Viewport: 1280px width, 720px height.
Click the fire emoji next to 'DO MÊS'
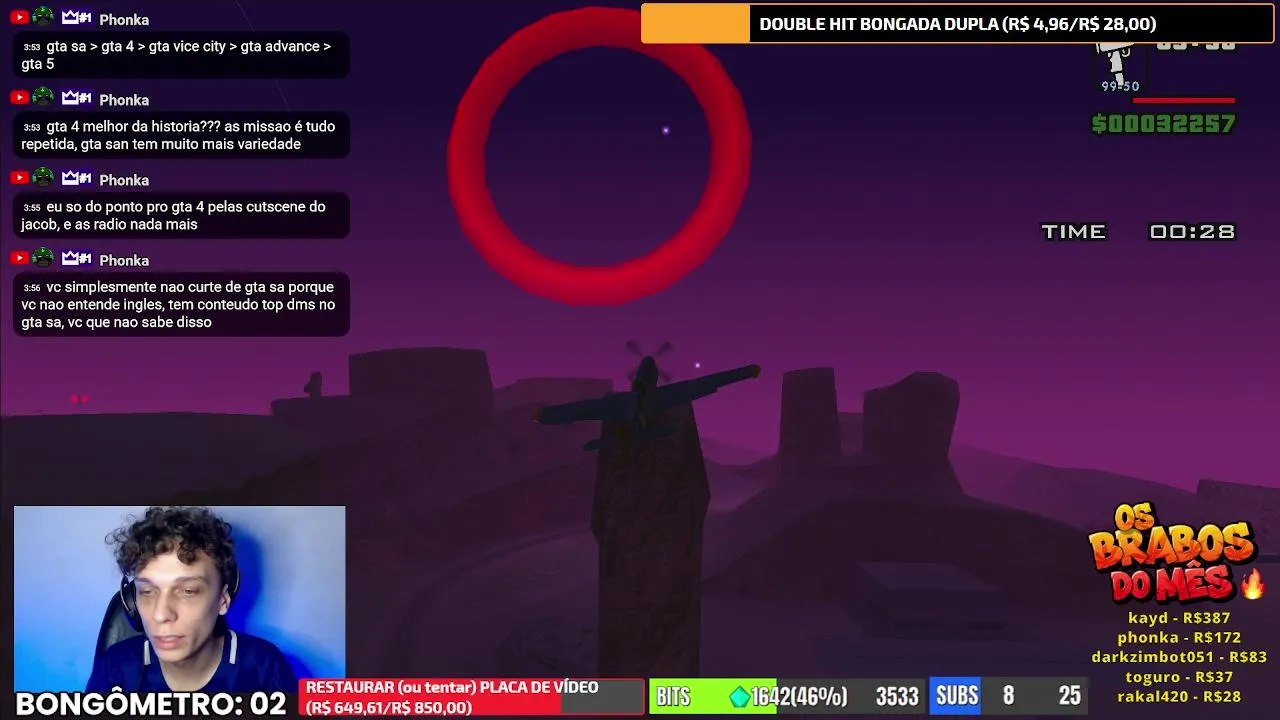click(x=1251, y=582)
